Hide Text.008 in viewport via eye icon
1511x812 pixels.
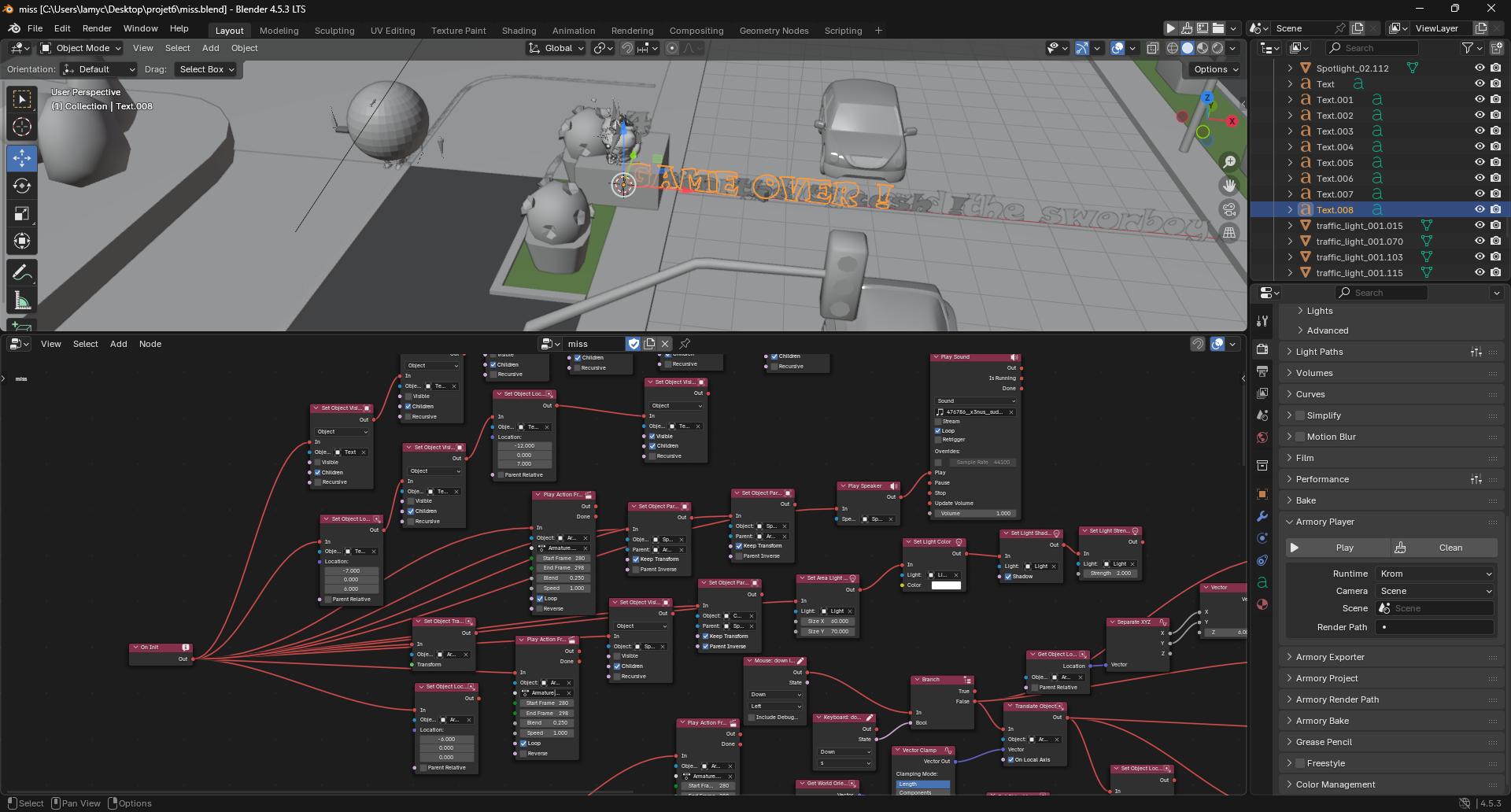pyautogui.click(x=1480, y=209)
